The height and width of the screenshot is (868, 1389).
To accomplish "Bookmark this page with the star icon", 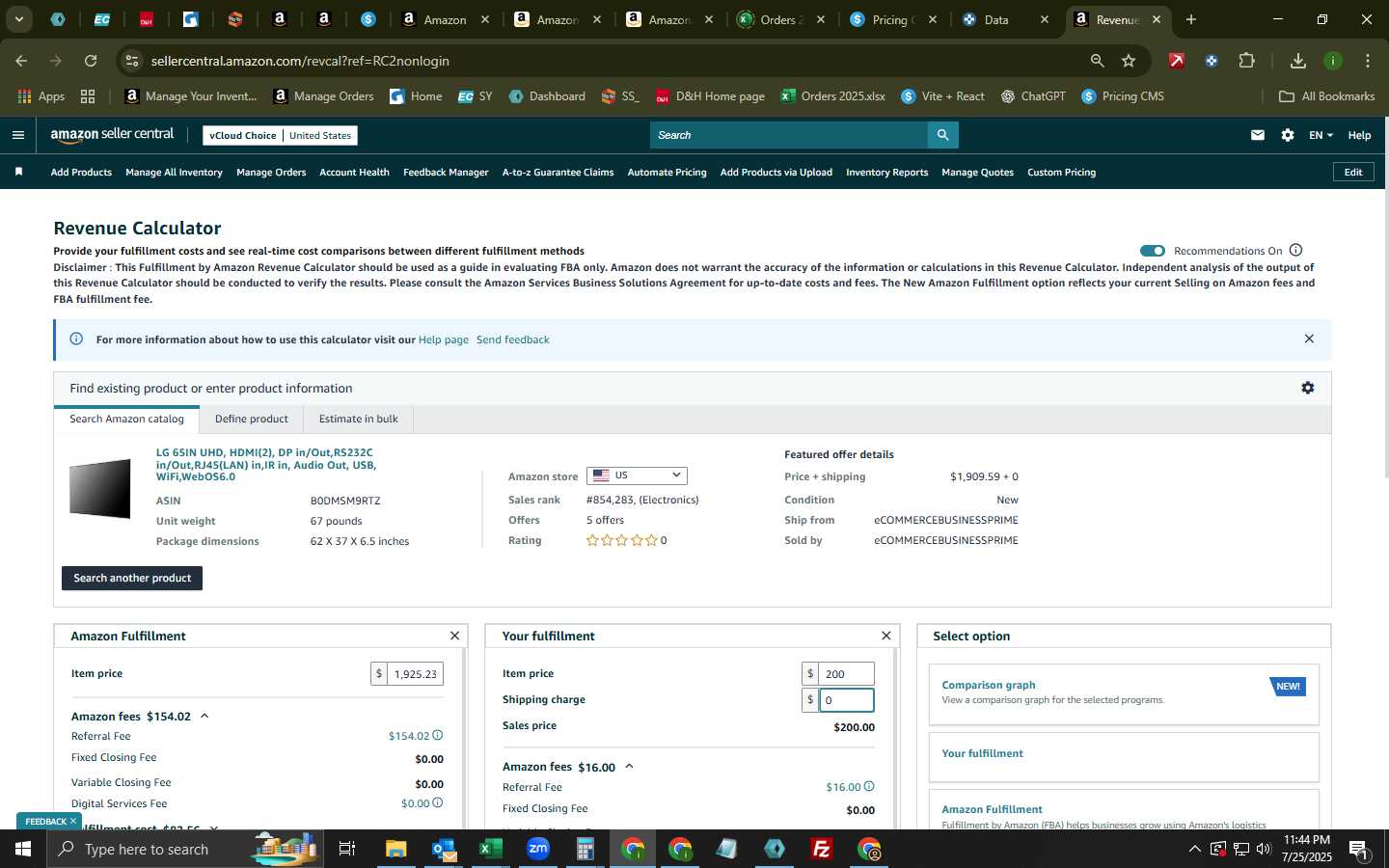I will (1129, 61).
